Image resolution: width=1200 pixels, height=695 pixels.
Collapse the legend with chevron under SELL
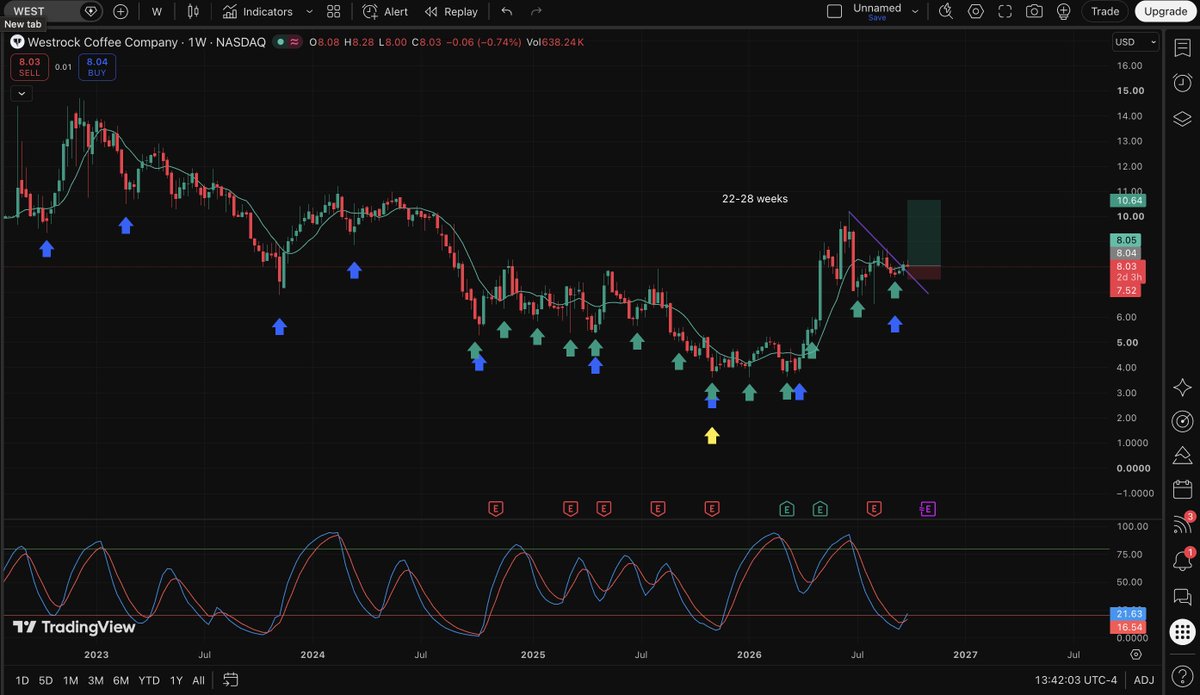click(x=22, y=93)
